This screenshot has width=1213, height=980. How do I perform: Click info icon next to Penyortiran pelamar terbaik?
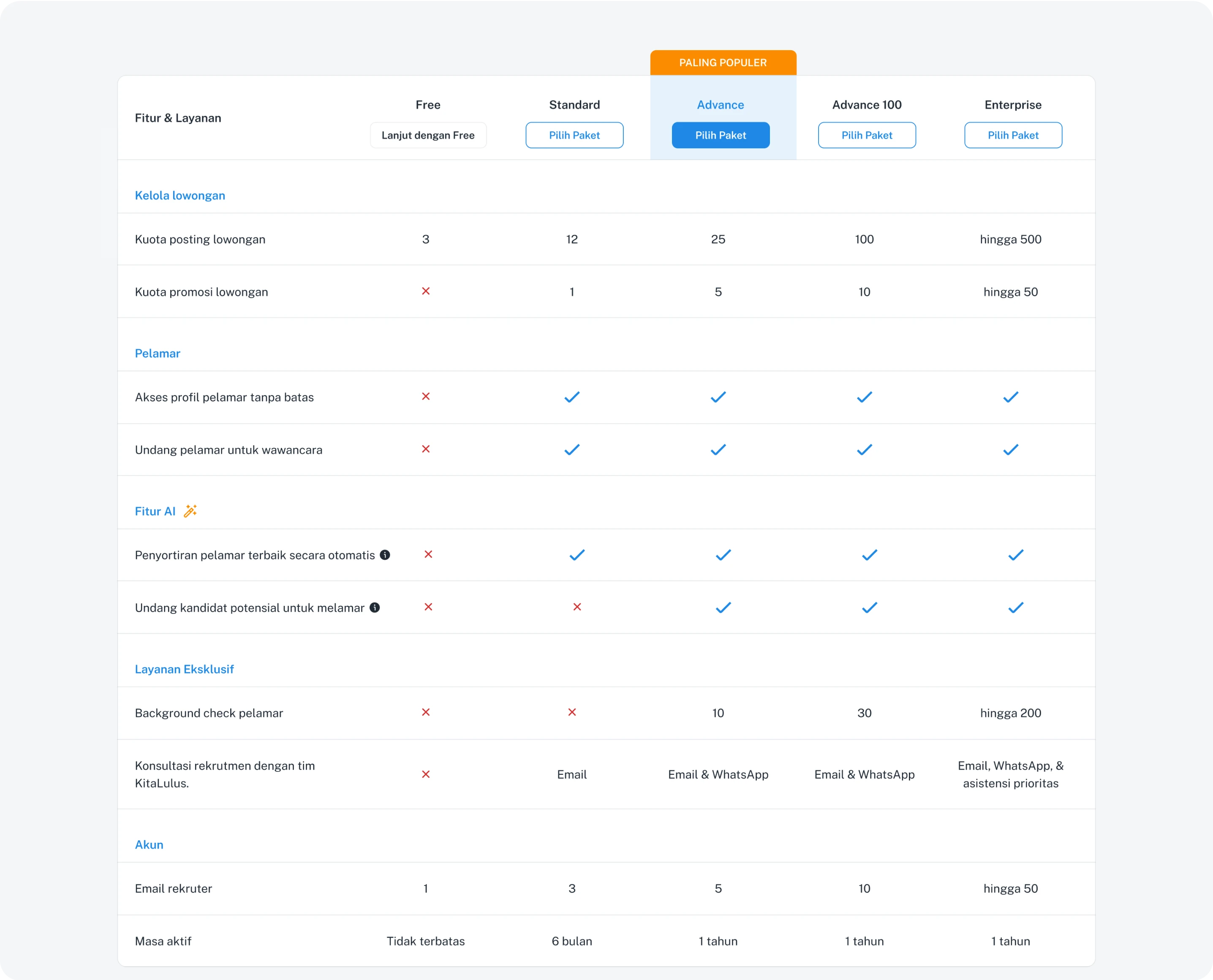click(x=385, y=555)
